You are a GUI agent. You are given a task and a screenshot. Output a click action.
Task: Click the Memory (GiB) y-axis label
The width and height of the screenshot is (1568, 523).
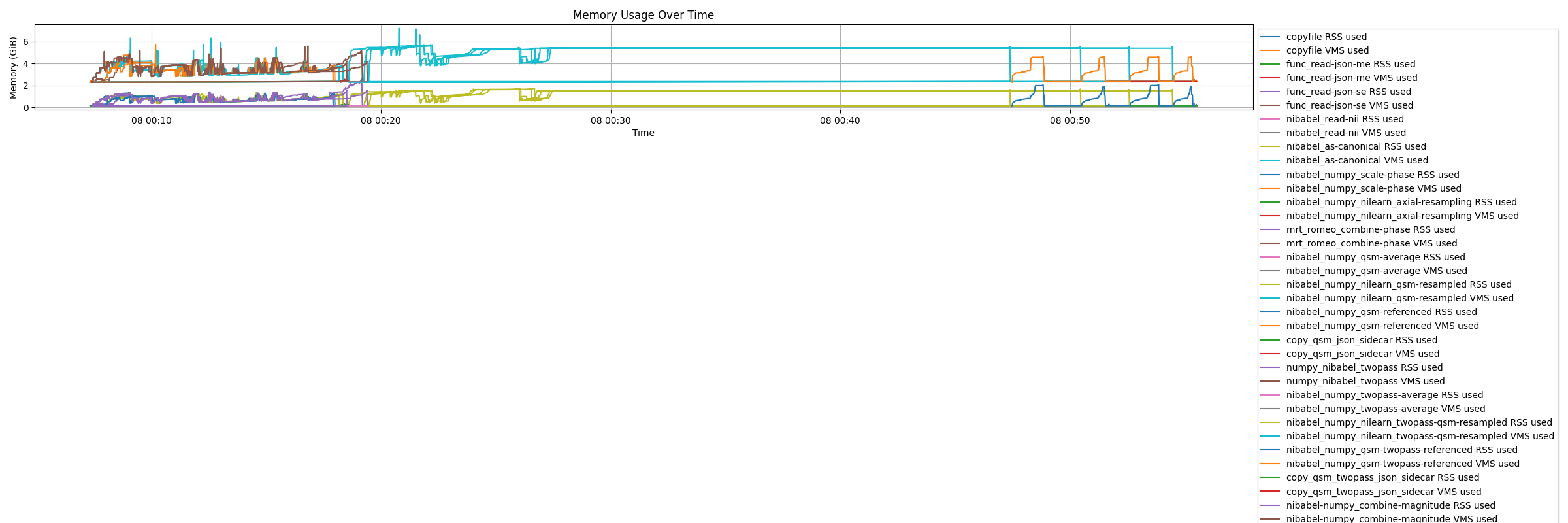[13, 67]
